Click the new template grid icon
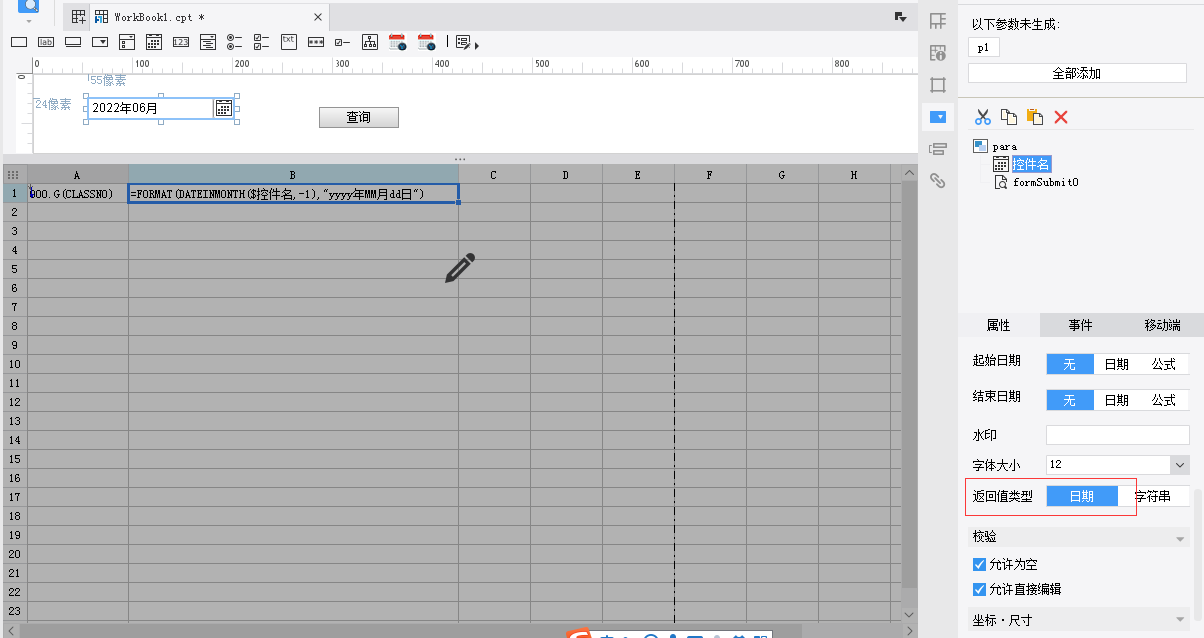 [x=78, y=17]
